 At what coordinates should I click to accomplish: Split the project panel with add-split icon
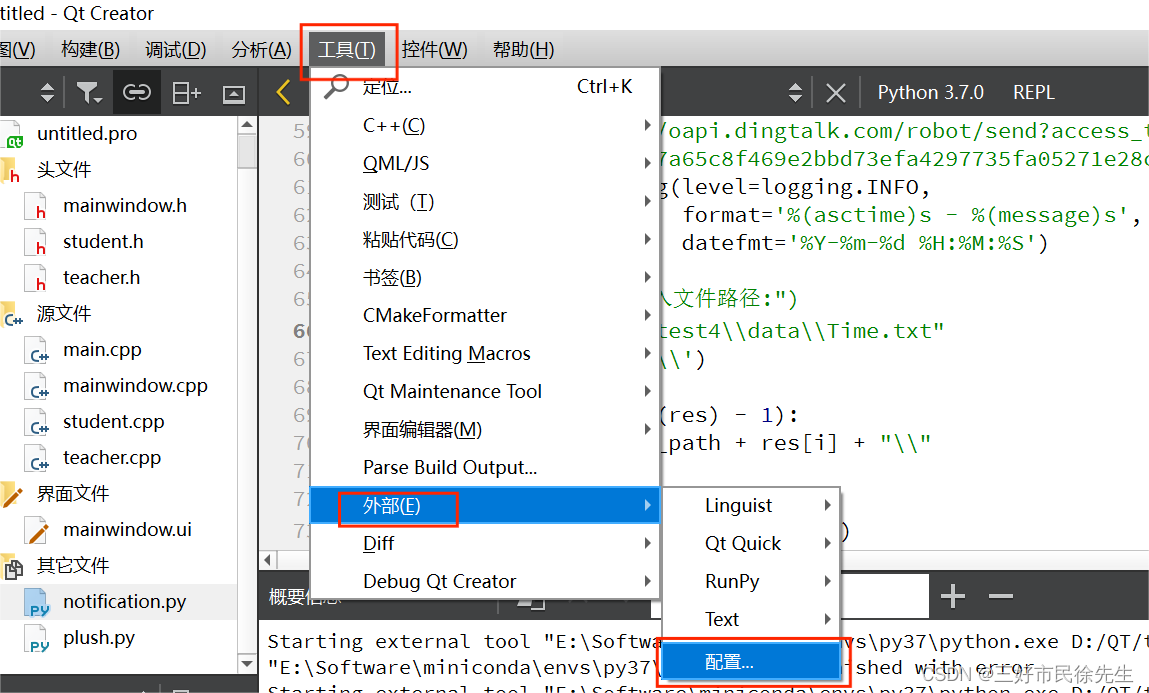coord(185,93)
